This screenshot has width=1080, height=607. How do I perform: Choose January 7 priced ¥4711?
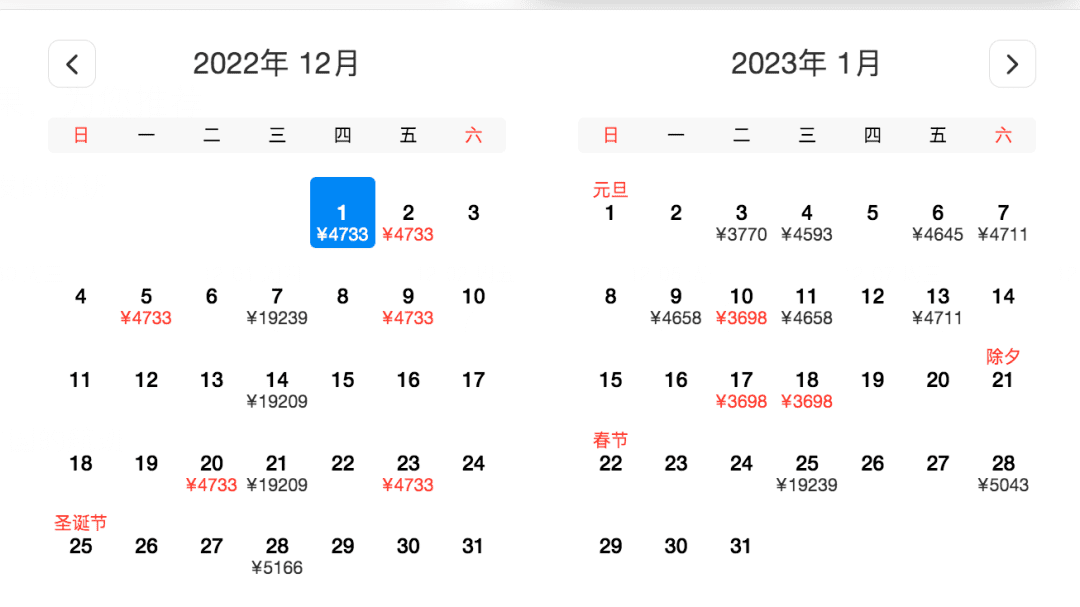(1003, 222)
